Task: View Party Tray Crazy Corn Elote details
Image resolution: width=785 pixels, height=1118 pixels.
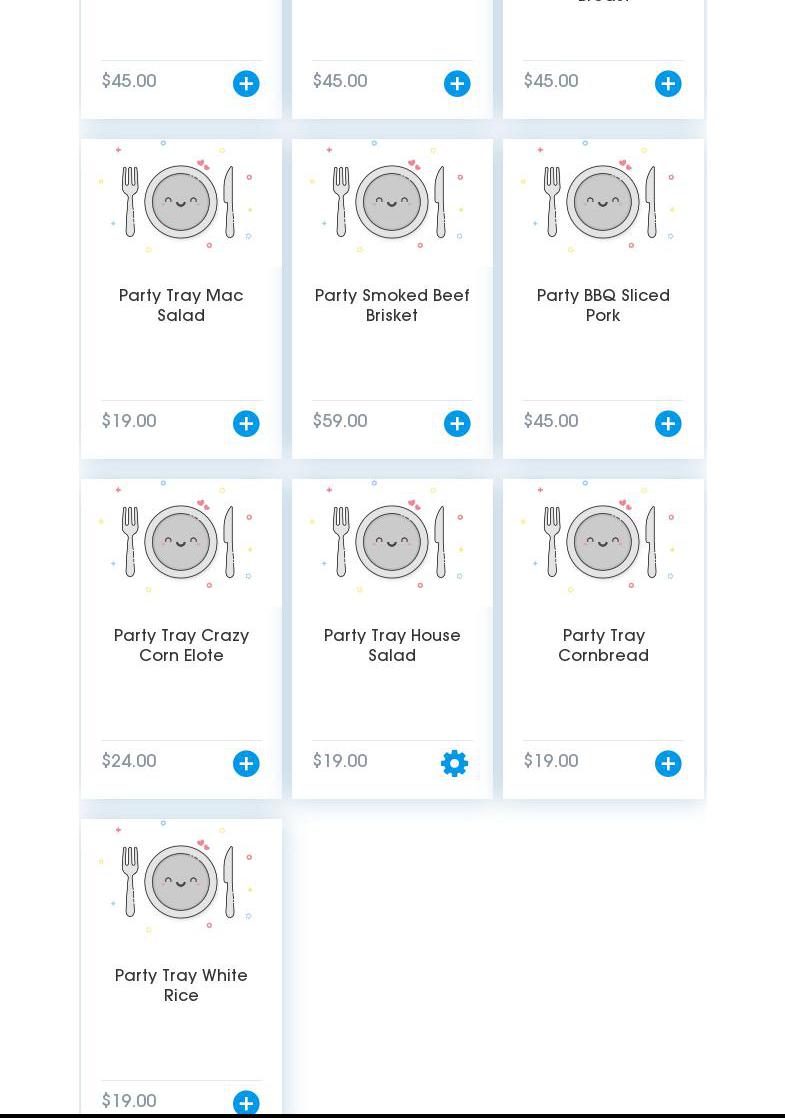Action: click(x=181, y=645)
